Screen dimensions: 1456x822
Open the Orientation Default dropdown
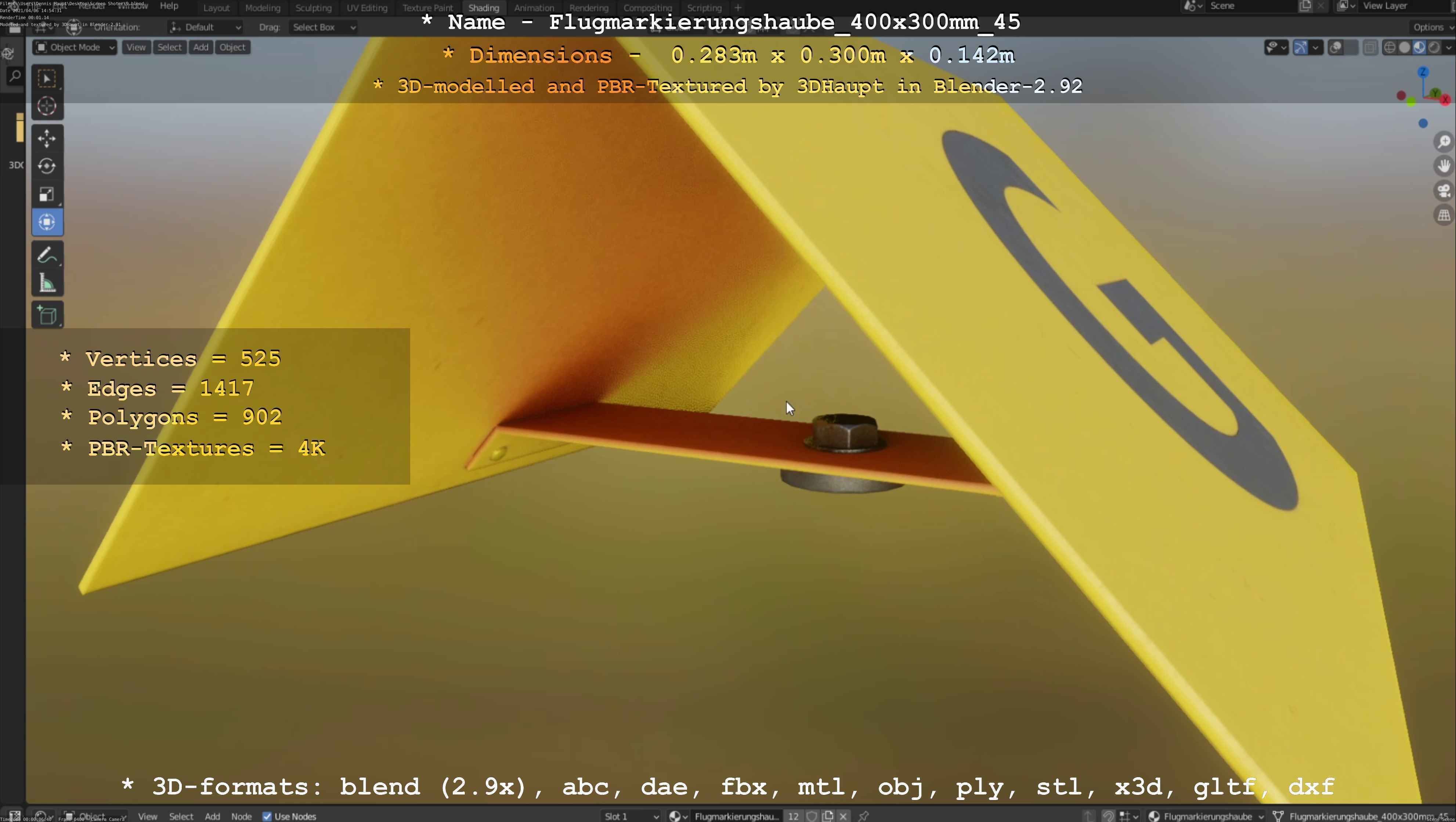click(x=205, y=27)
